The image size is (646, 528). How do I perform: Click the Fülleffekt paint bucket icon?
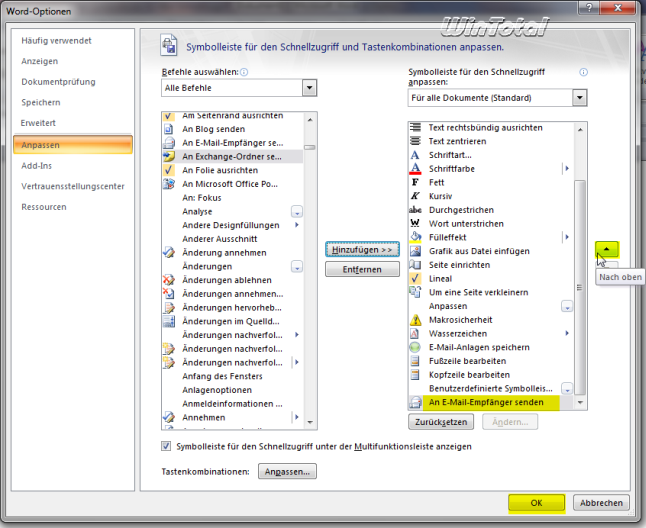pyautogui.click(x=415, y=237)
